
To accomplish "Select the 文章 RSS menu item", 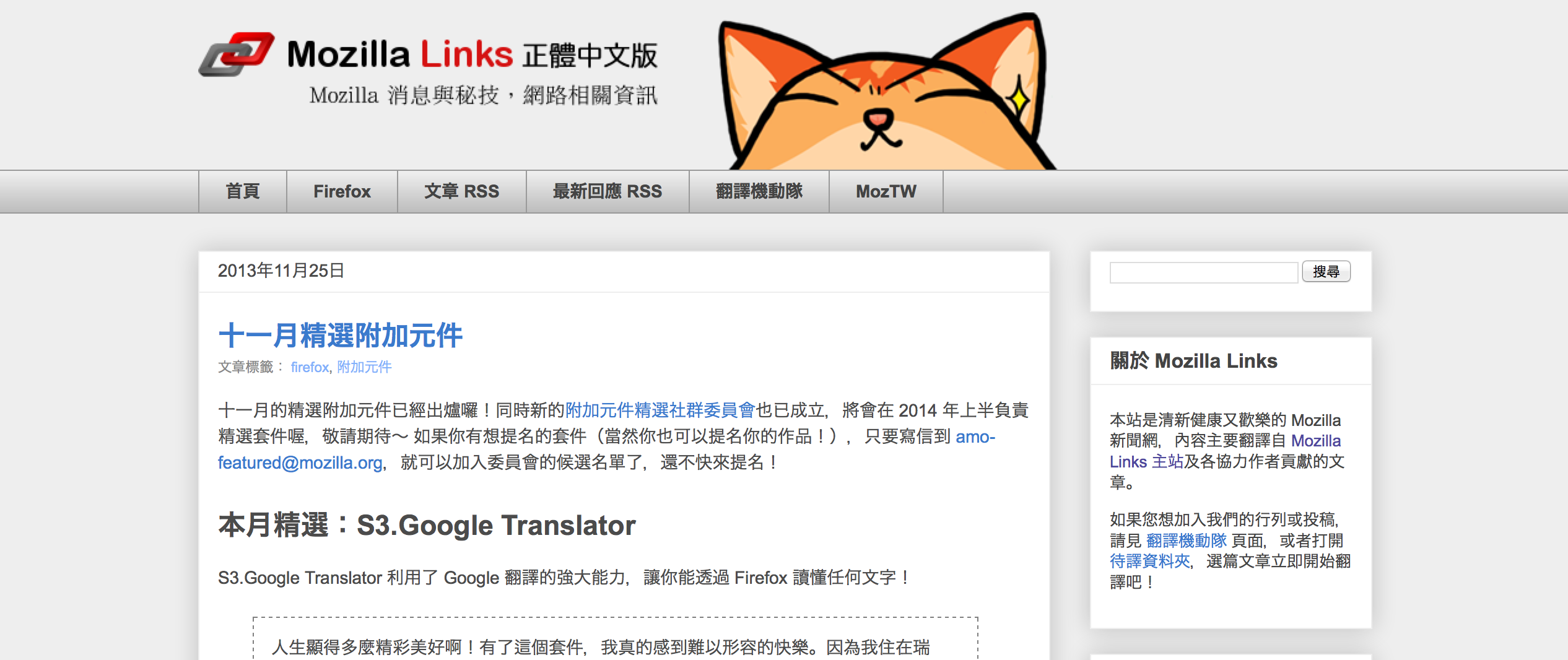I will pos(461,192).
